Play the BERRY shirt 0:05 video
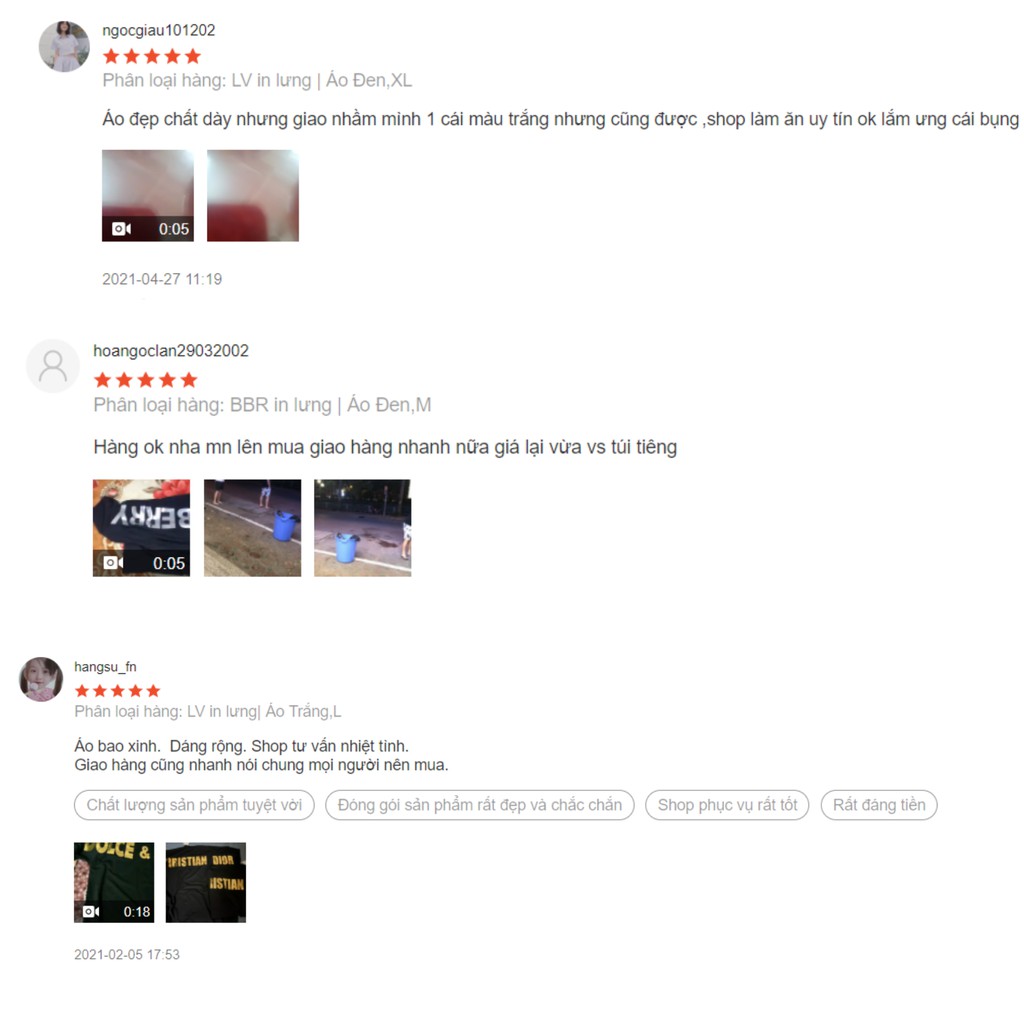Image resolution: width=1024 pixels, height=1024 pixels. (141, 528)
